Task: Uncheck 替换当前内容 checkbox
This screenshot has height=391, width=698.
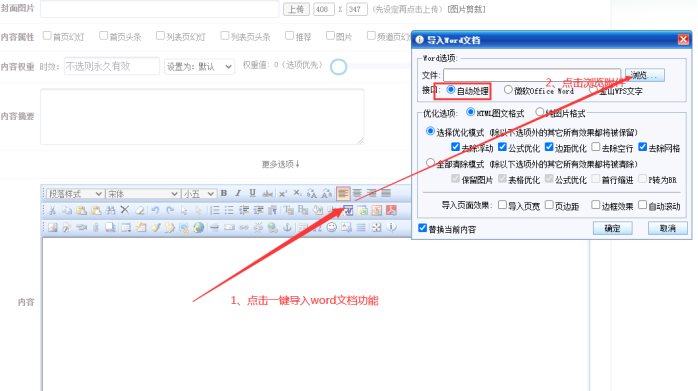Action: click(422, 228)
